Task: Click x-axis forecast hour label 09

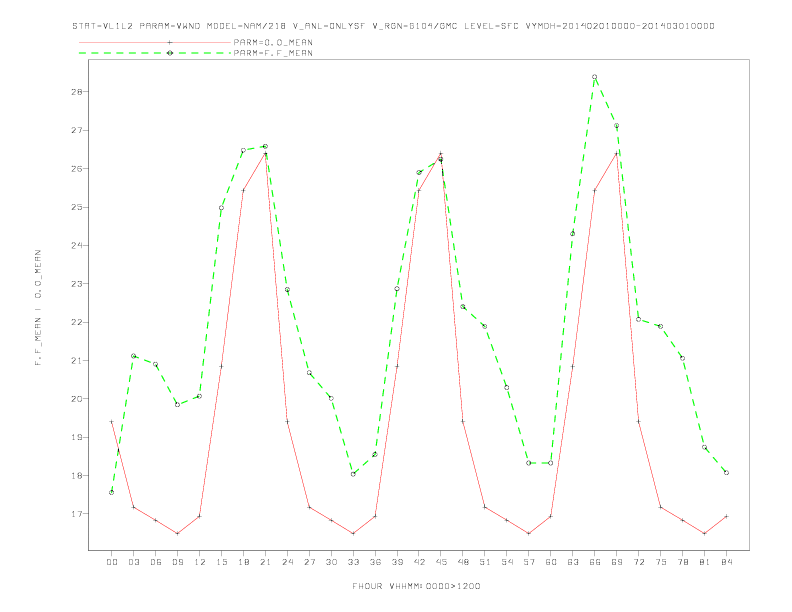Action: pyautogui.click(x=177, y=562)
